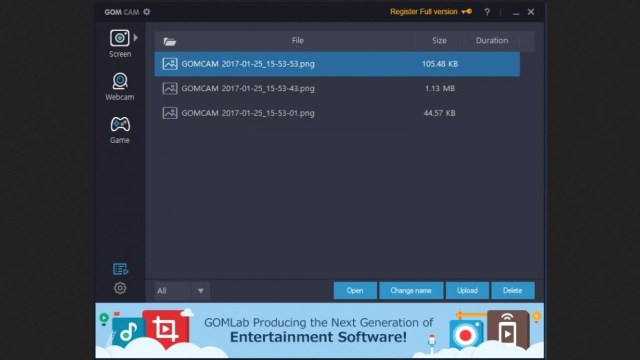Open the All file filter dropdown
This screenshot has height=360, width=640.
pos(182,291)
